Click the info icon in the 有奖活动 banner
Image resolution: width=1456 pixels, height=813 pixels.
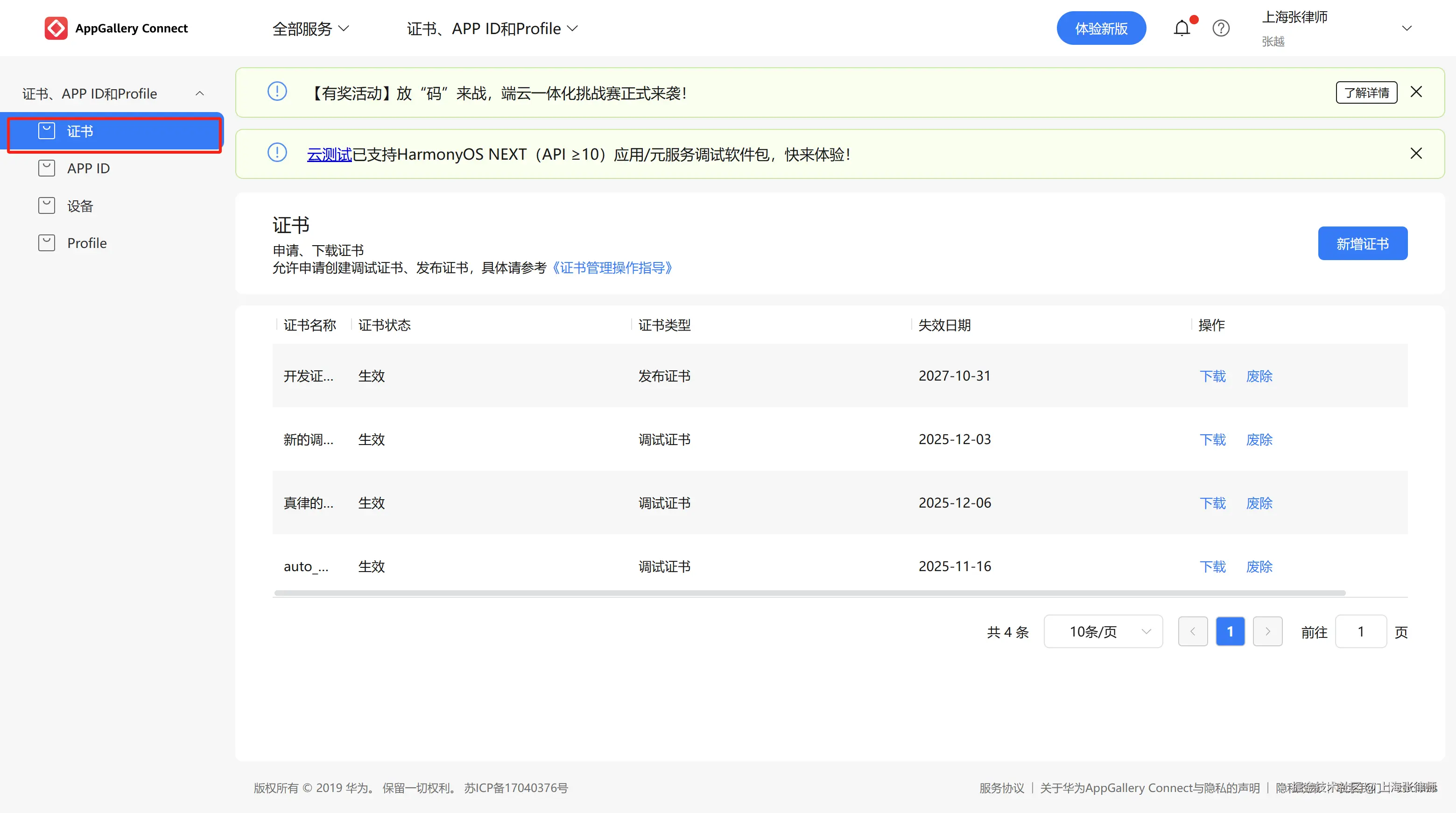click(x=277, y=92)
